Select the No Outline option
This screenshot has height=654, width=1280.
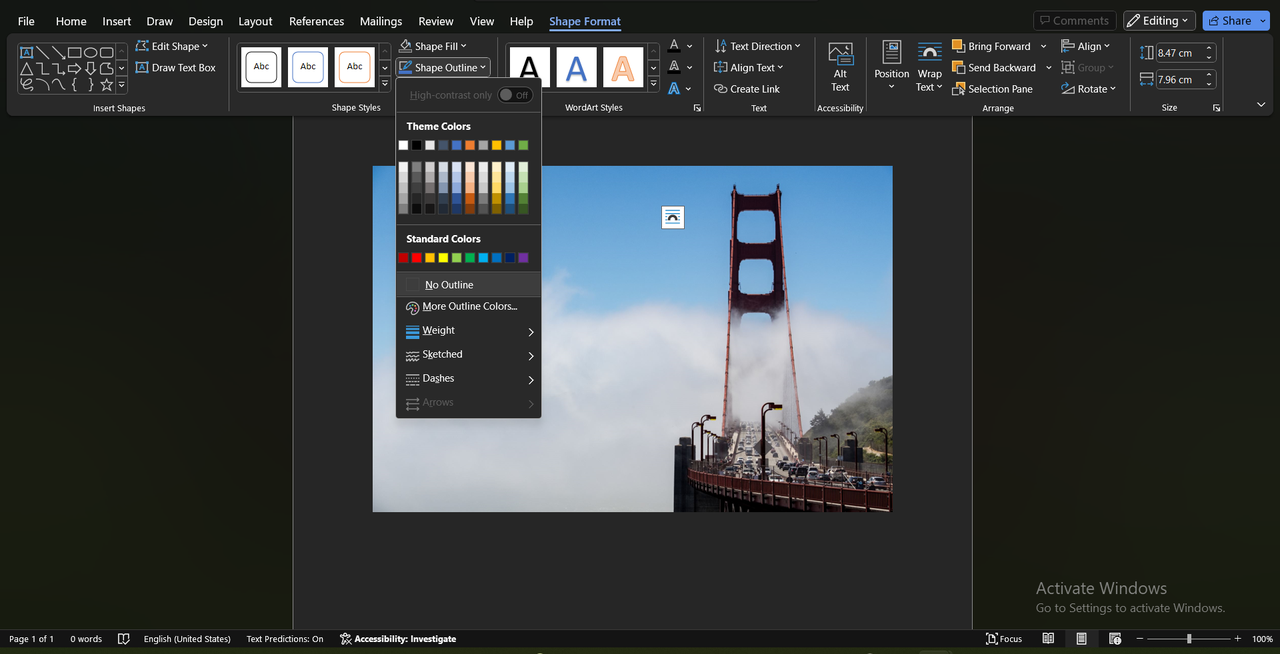[449, 285]
